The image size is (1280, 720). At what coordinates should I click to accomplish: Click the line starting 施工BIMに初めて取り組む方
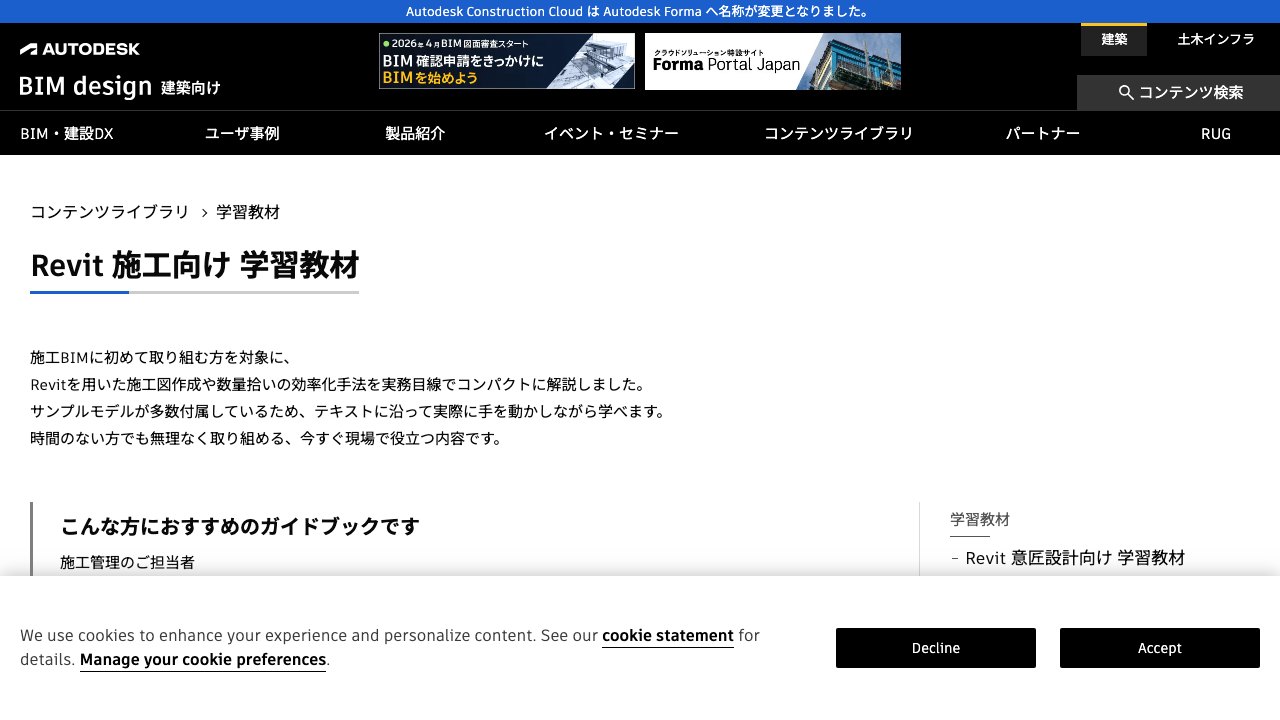[x=160, y=358]
